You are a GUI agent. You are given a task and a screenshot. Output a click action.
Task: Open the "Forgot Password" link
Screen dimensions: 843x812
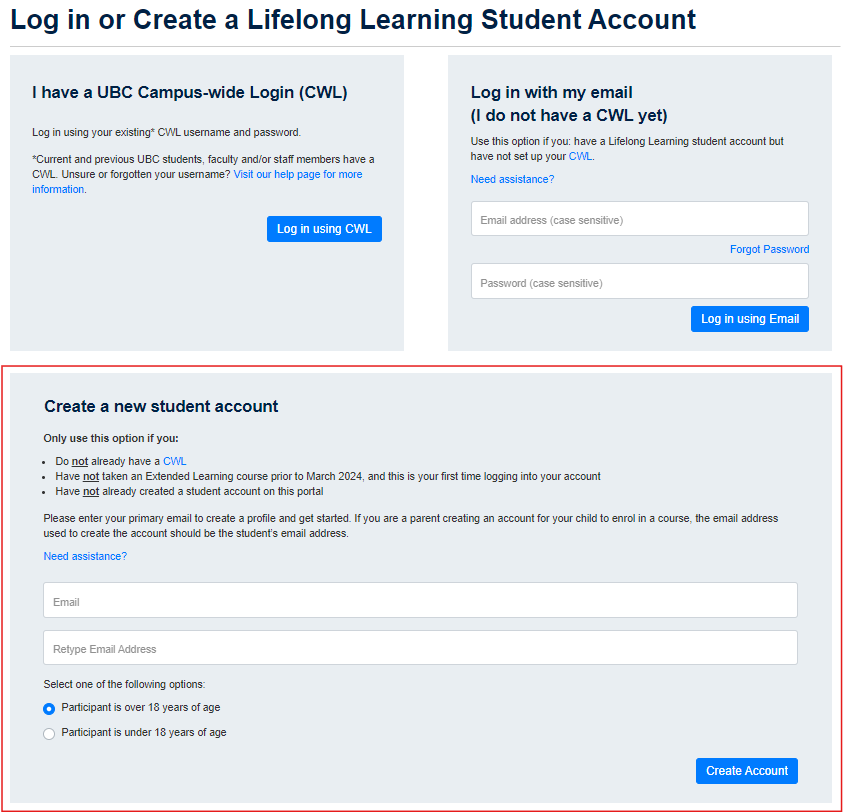tap(769, 248)
